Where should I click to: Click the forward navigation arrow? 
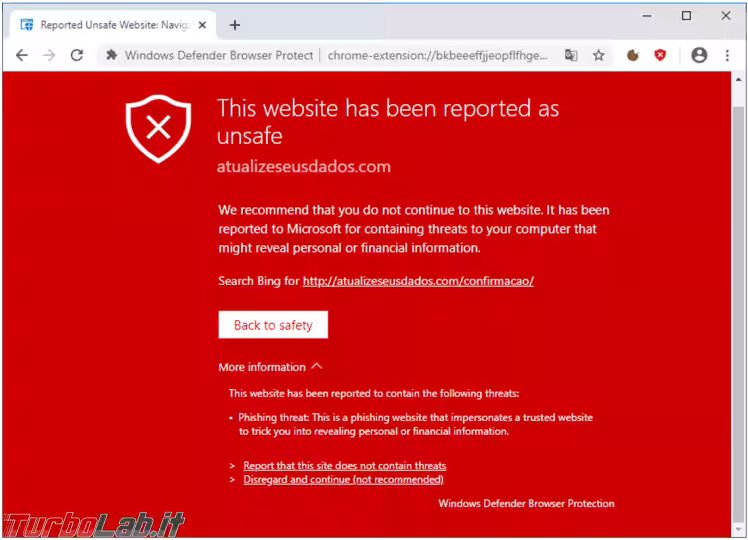pos(49,55)
